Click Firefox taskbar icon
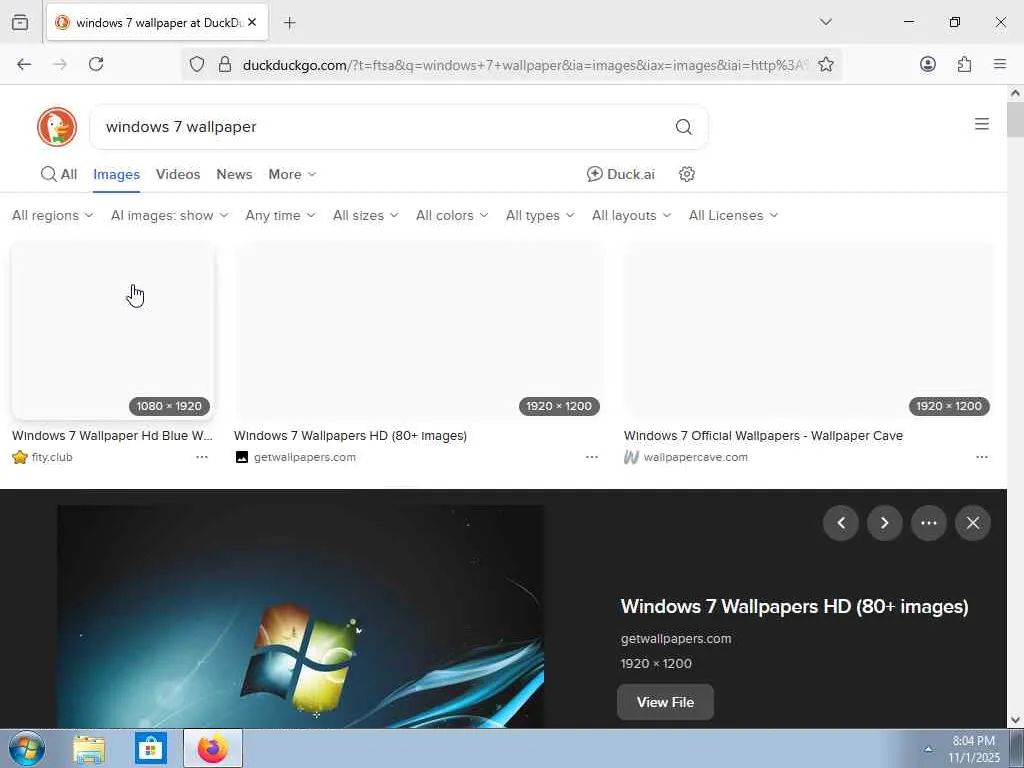1024x768 pixels. pos(213,748)
